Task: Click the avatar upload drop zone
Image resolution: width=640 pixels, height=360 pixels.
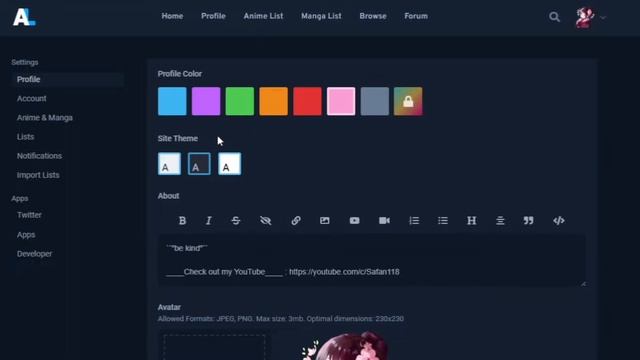Action: [214, 347]
